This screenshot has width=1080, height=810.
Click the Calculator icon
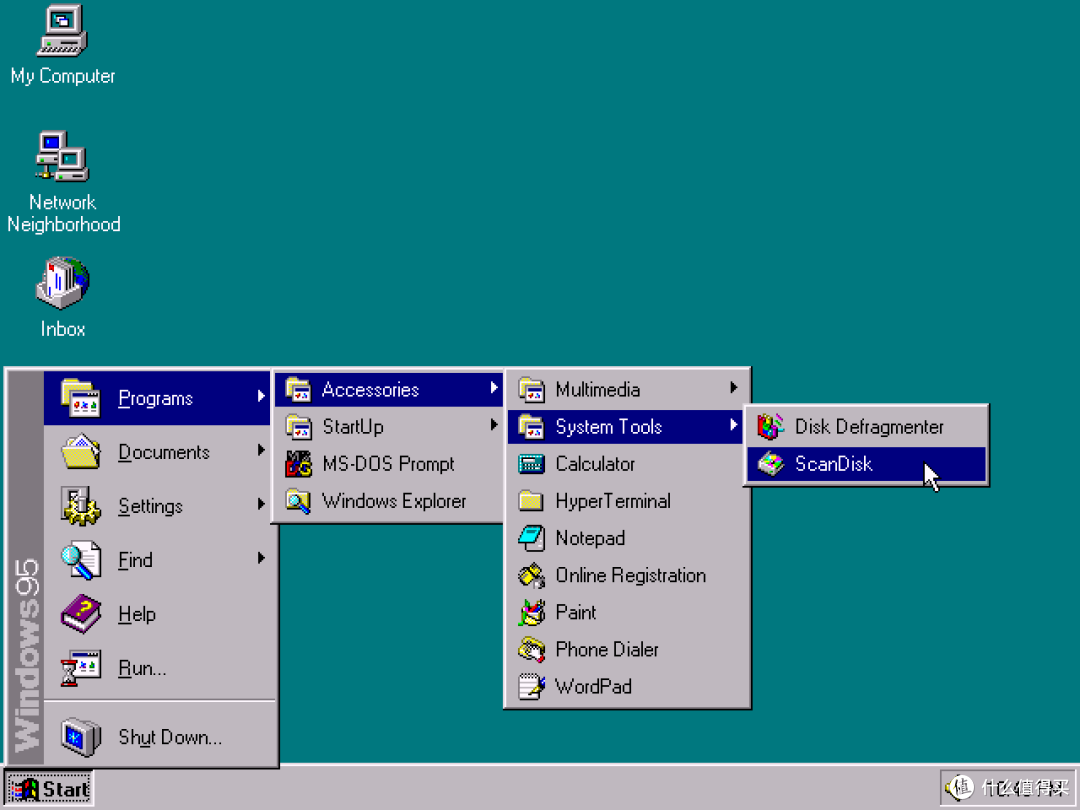coord(531,464)
